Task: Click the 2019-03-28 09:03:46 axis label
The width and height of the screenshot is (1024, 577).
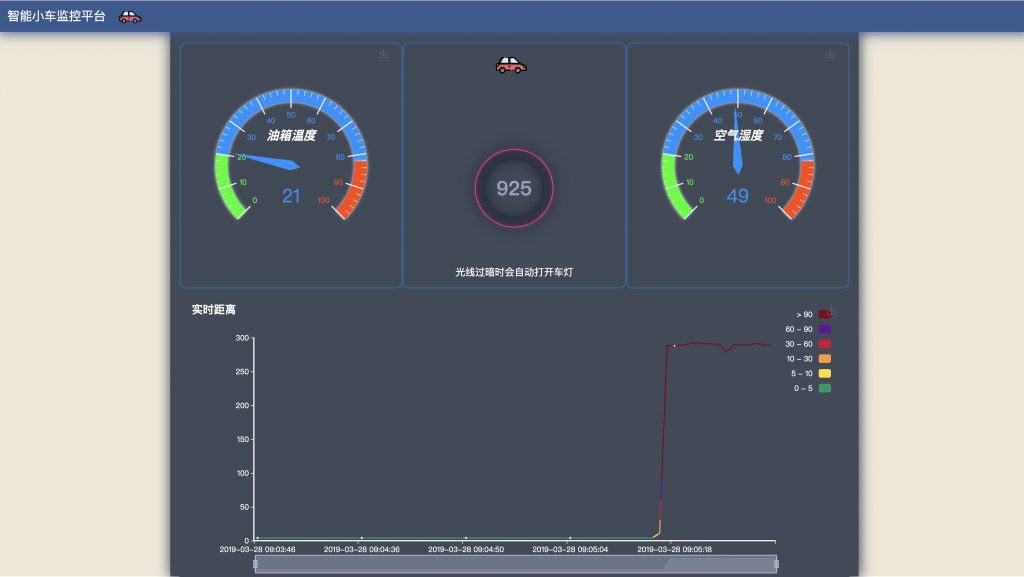Action: 257,550
